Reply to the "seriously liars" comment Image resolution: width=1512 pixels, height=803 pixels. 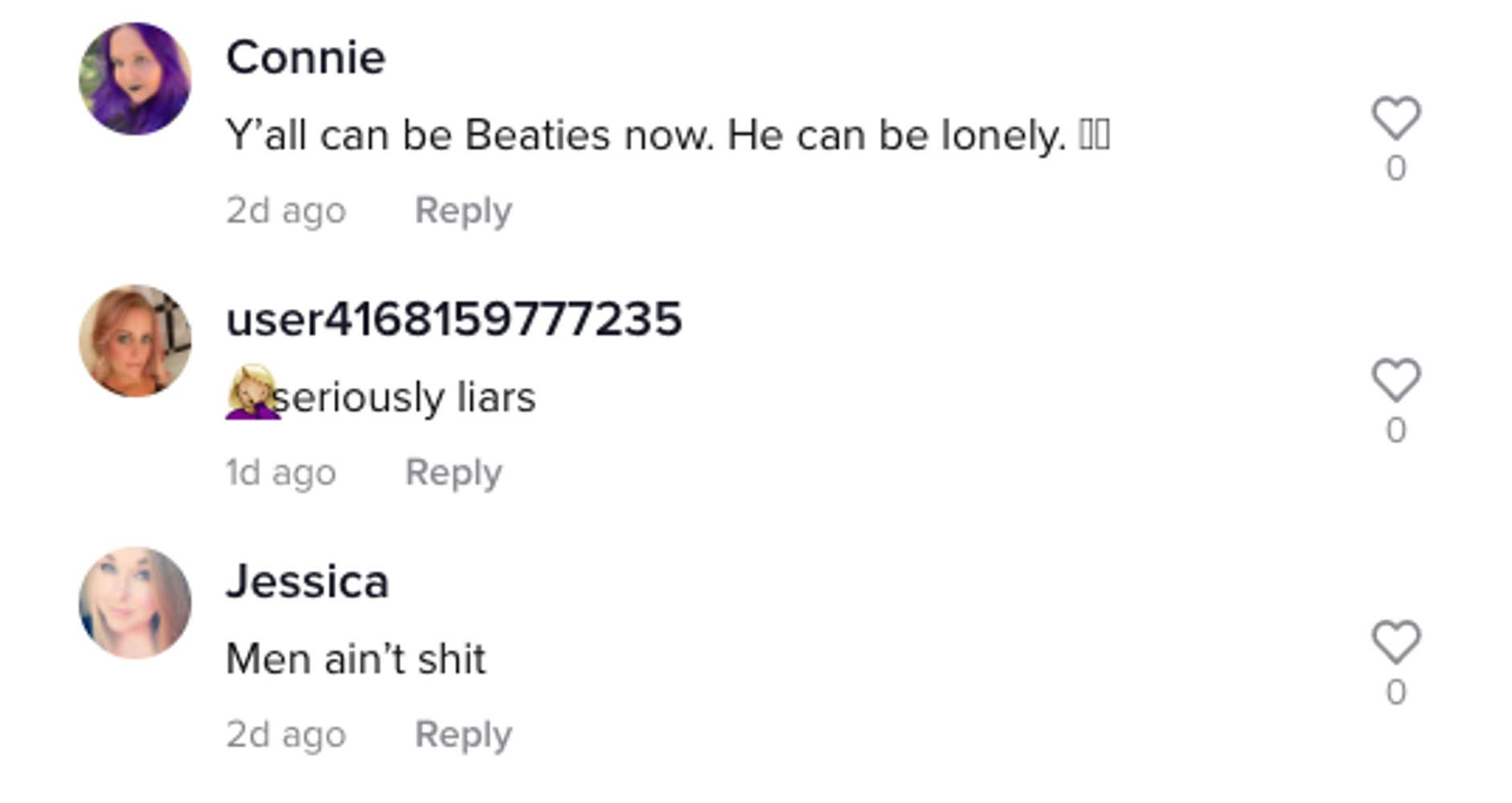(453, 473)
